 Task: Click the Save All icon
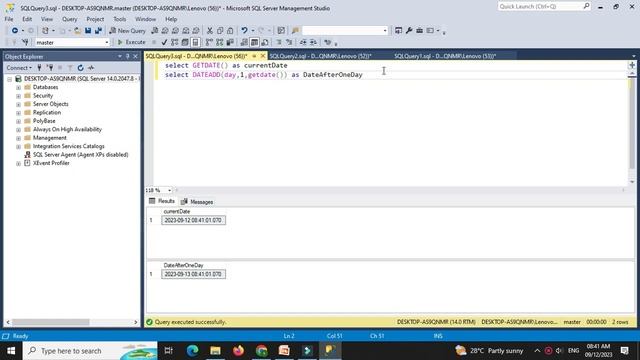(98, 31)
